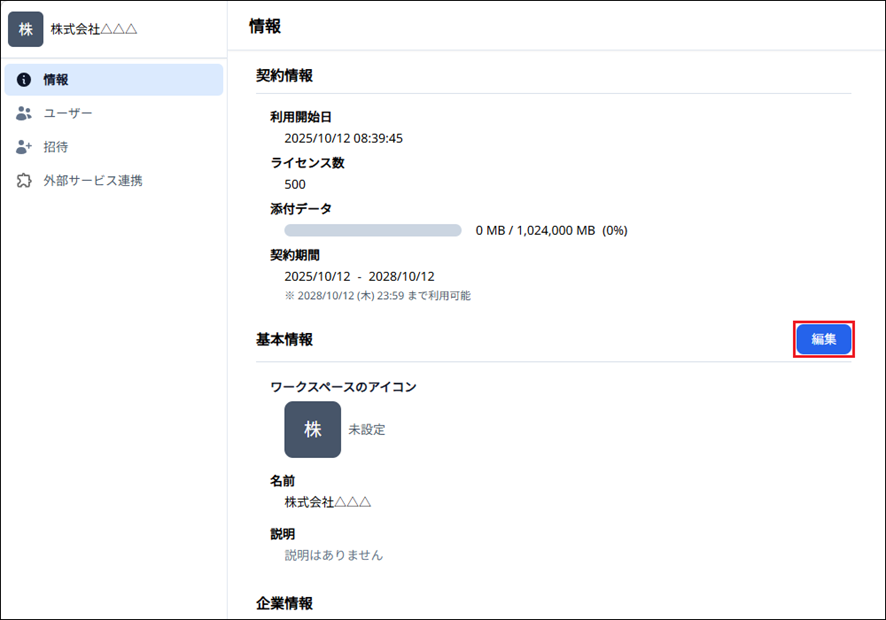Select the 情報 menu item label in sidebar

55,80
